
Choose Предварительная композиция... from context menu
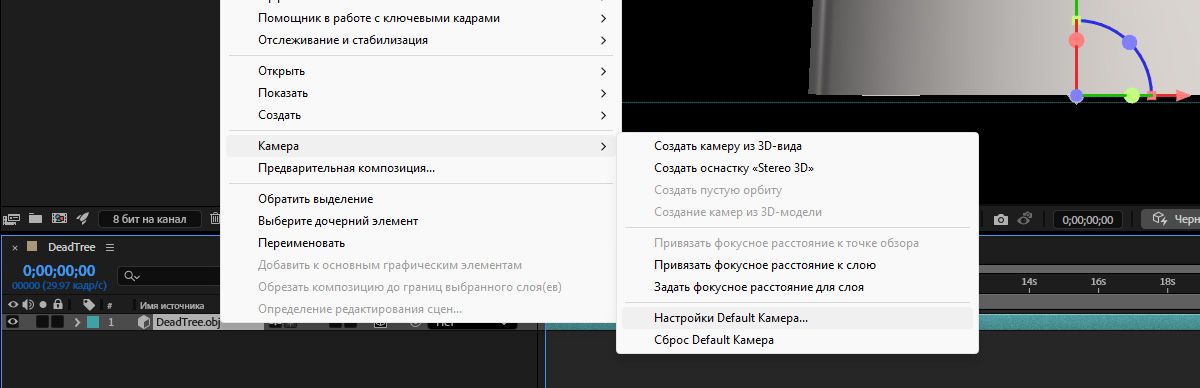[x=420, y=168]
